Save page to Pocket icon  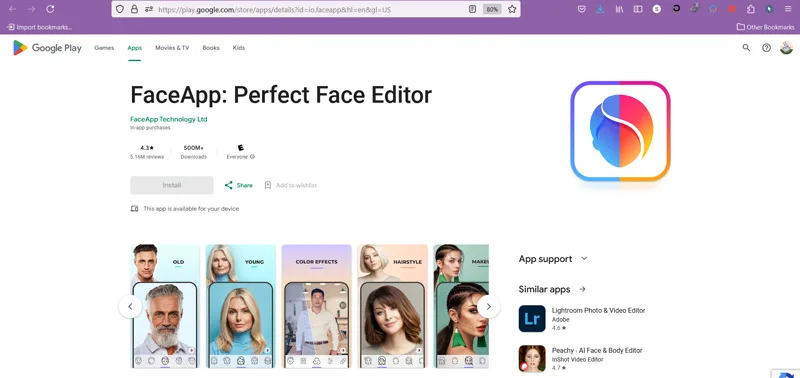(582, 9)
